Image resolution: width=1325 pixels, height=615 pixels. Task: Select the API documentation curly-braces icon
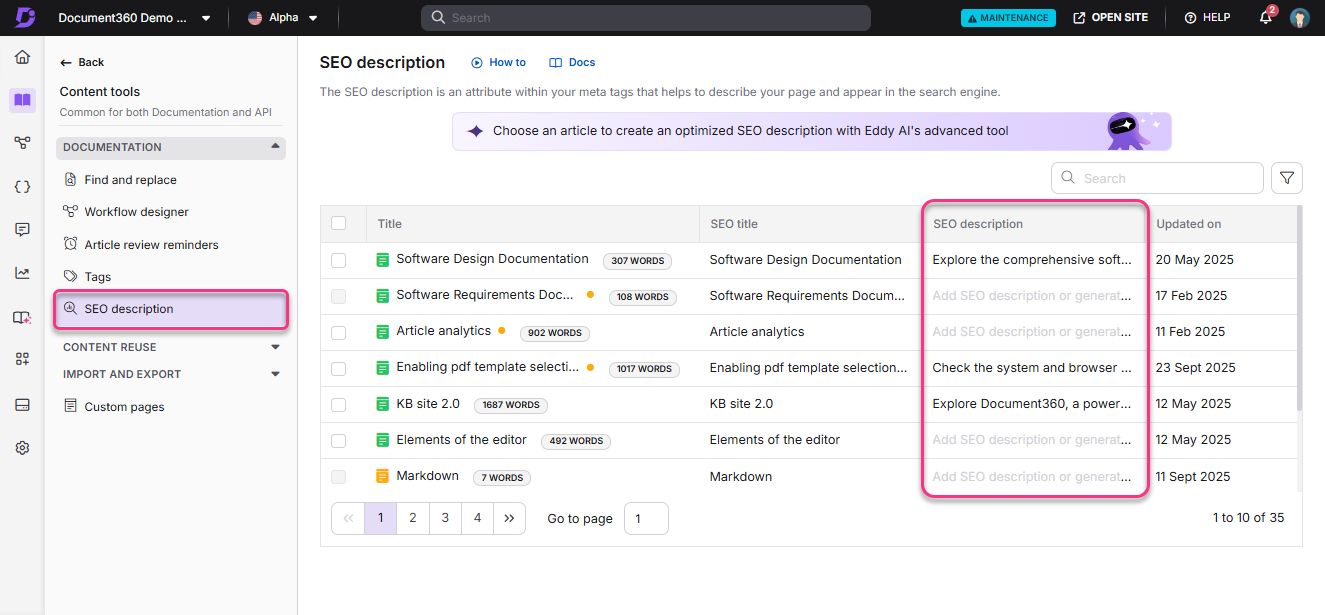click(x=22, y=186)
